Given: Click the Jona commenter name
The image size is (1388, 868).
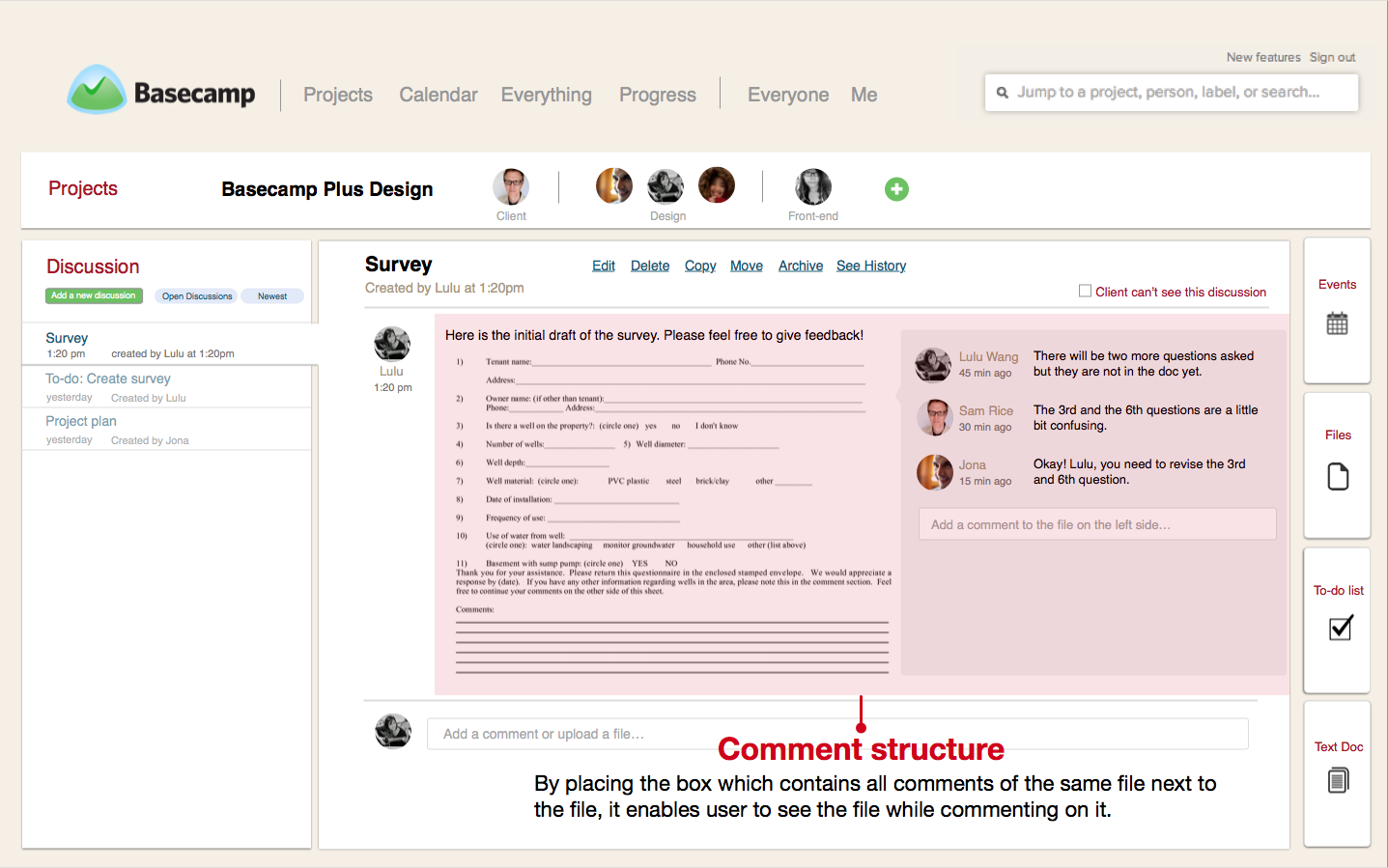Looking at the screenshot, I should [x=973, y=464].
